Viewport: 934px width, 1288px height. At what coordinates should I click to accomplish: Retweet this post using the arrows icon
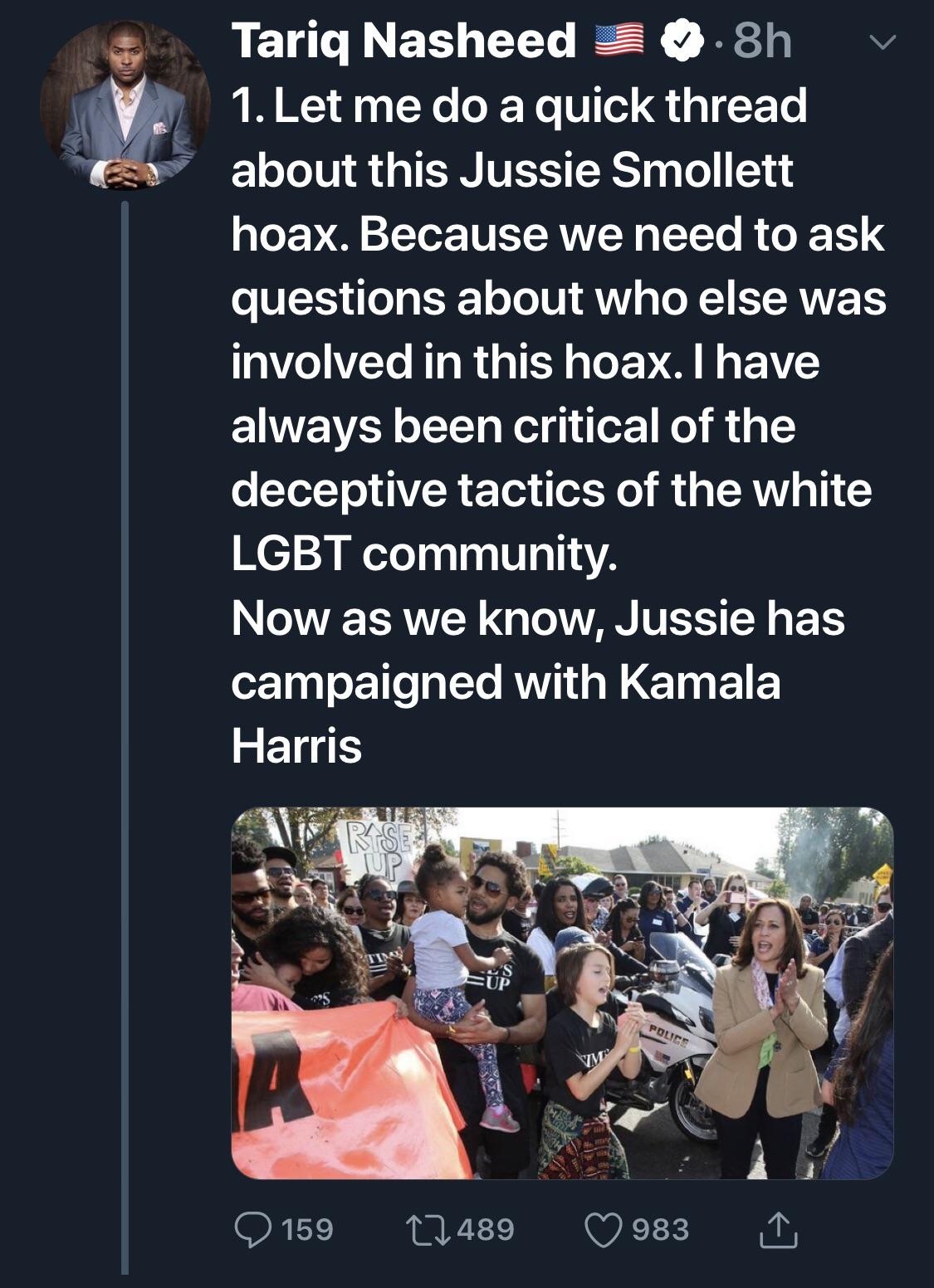pos(428,1230)
